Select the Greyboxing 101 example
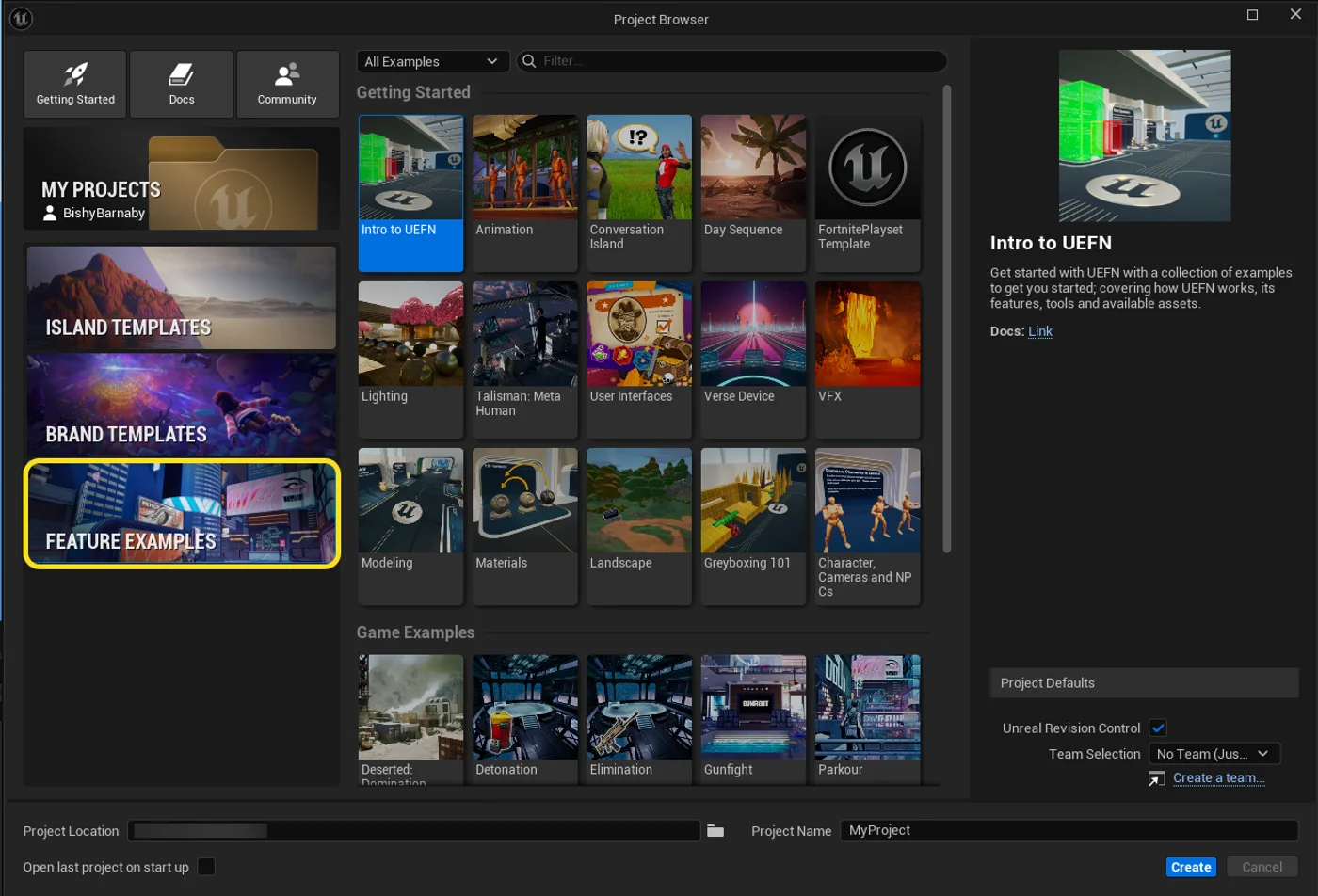The width and height of the screenshot is (1318, 896). [753, 526]
